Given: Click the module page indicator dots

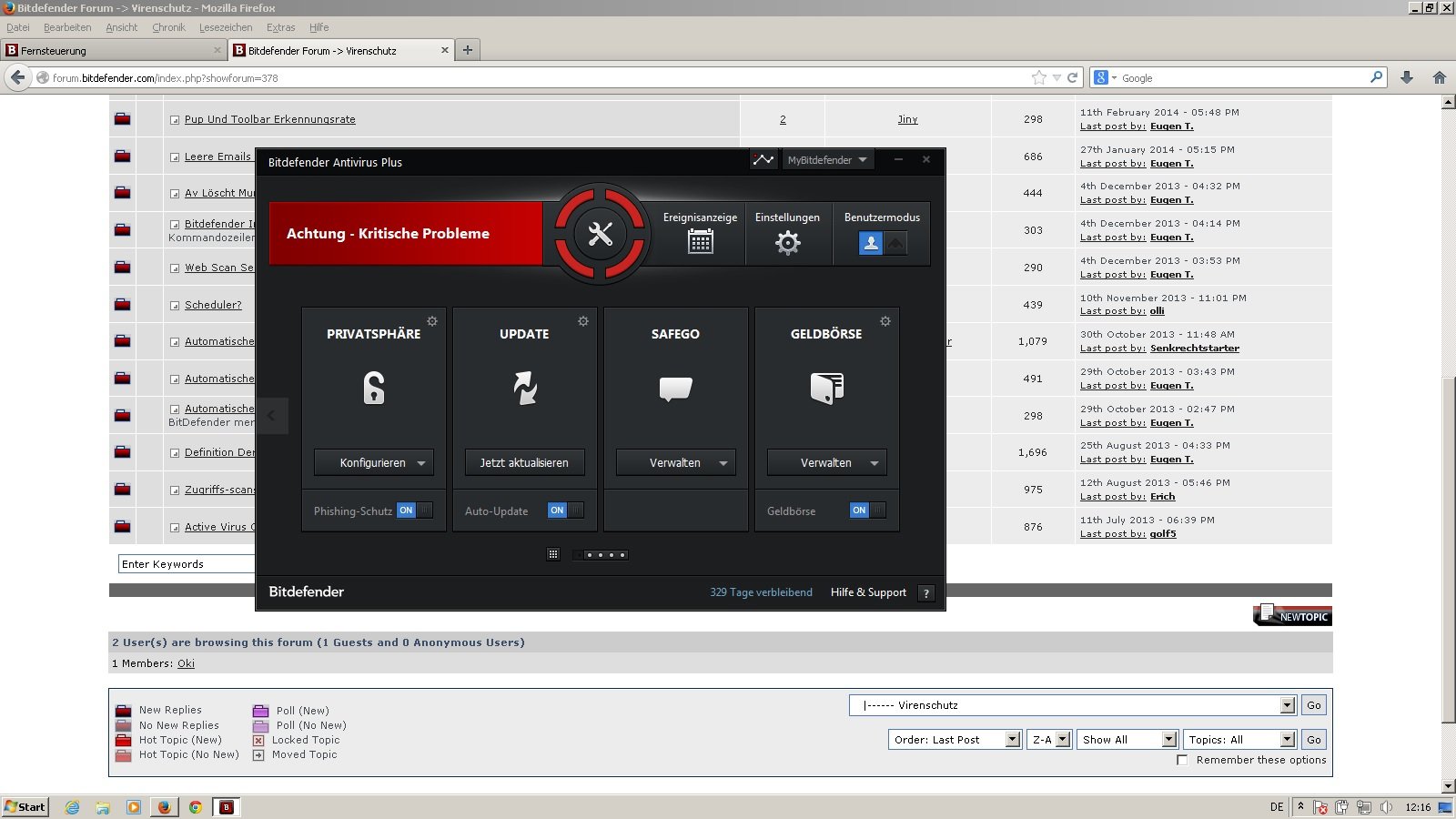Looking at the screenshot, I should [x=601, y=554].
